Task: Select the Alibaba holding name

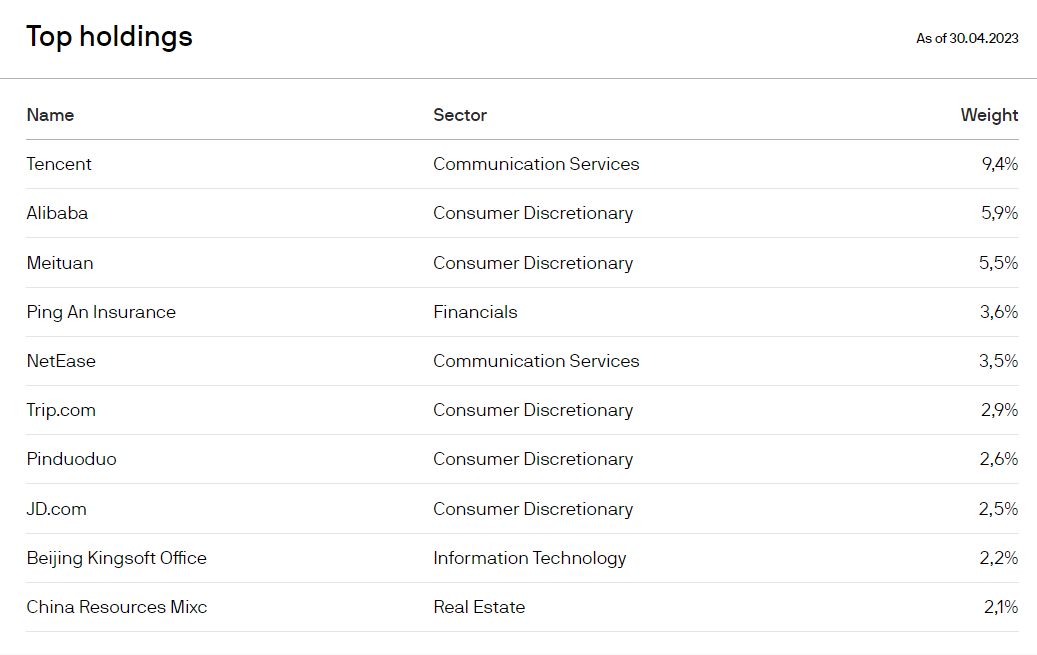Action: tap(57, 213)
